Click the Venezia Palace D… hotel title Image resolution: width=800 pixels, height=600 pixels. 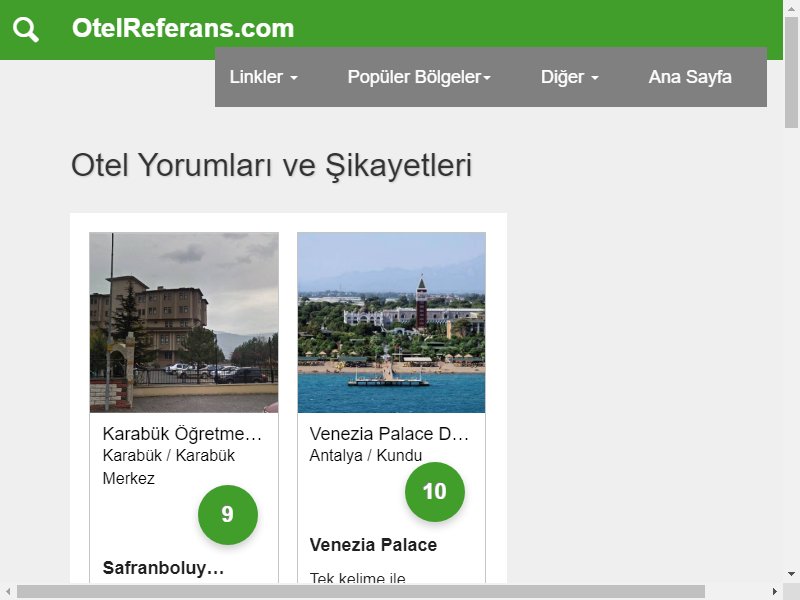(x=389, y=434)
